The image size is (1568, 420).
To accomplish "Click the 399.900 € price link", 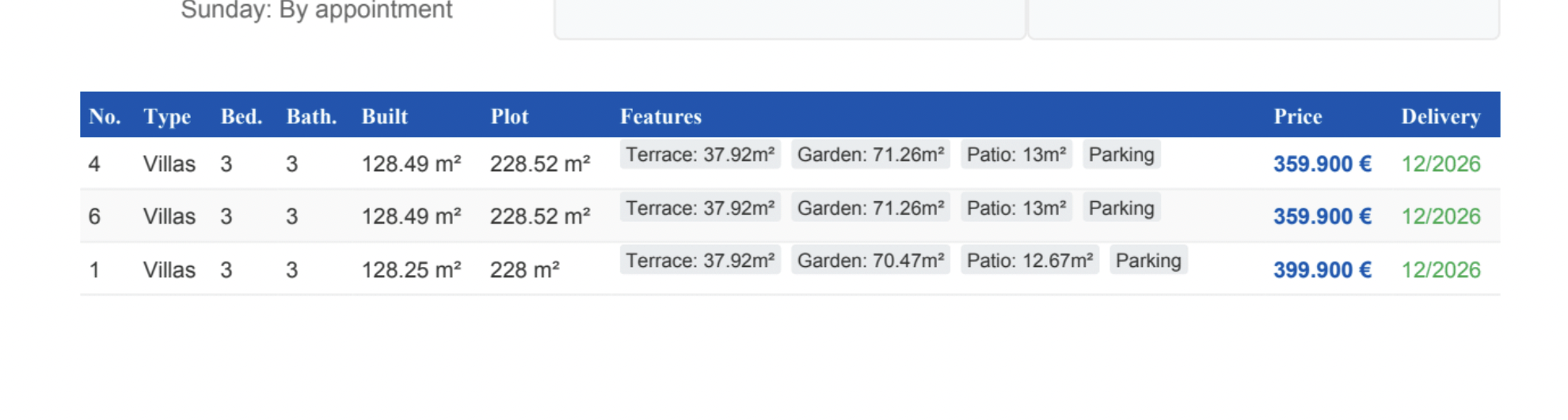I will click(x=1322, y=270).
